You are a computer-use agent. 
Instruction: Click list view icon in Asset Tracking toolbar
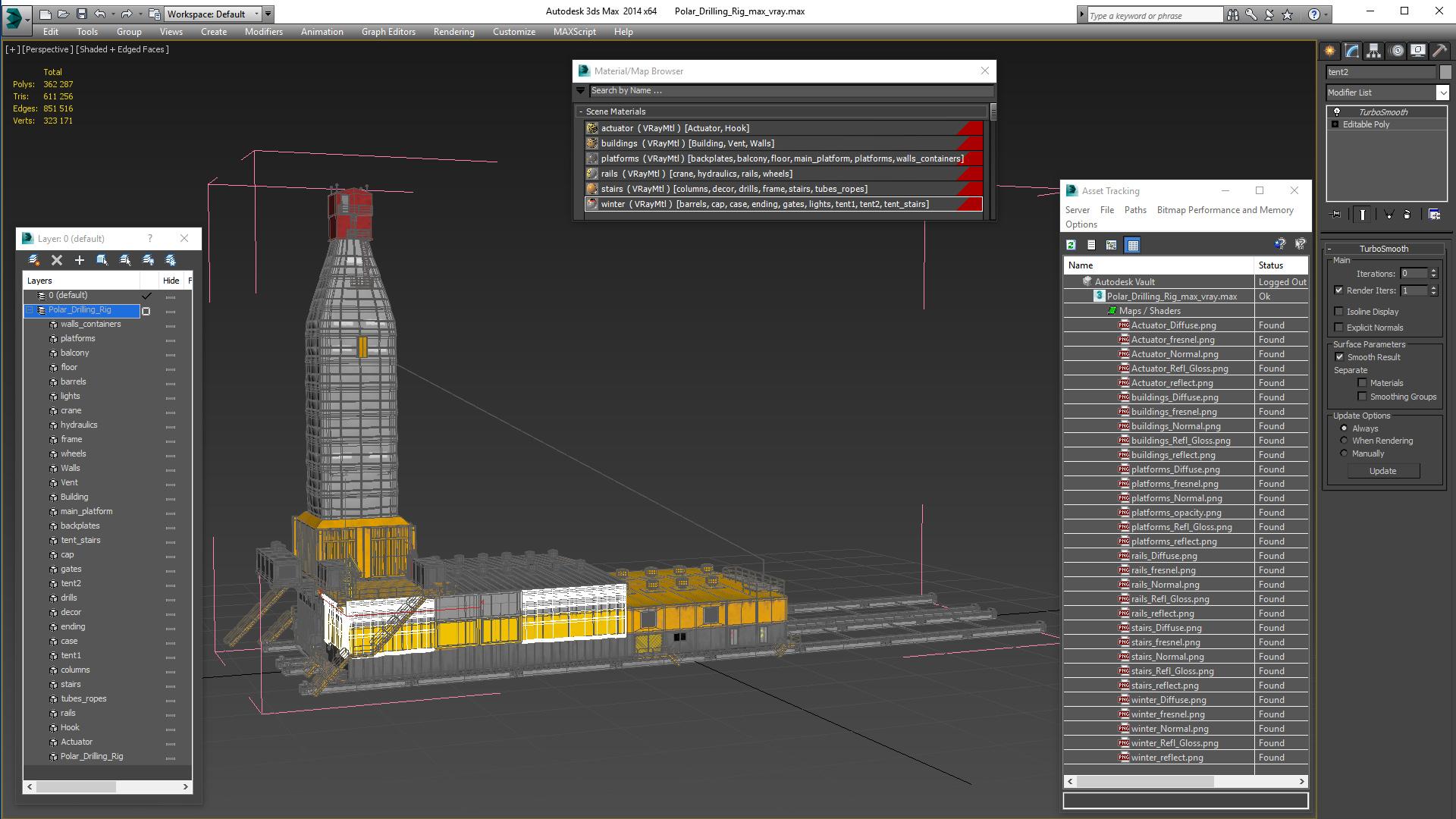1091,245
